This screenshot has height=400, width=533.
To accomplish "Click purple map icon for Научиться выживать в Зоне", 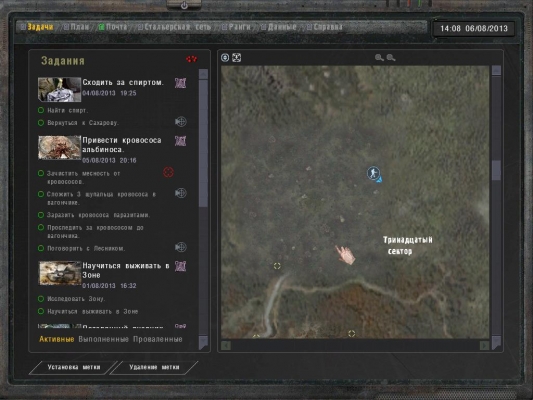I will click(x=180, y=266).
